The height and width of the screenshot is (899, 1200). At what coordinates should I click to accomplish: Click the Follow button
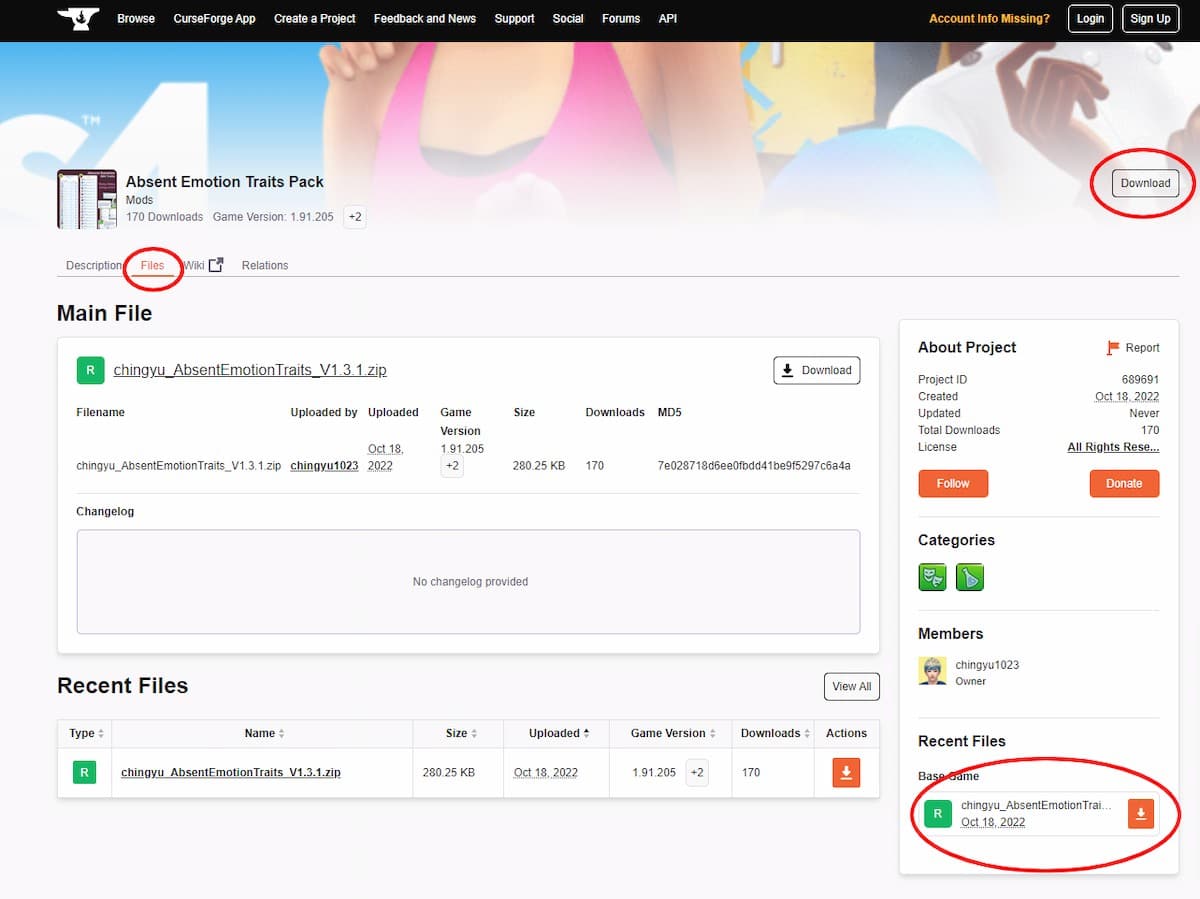point(952,483)
